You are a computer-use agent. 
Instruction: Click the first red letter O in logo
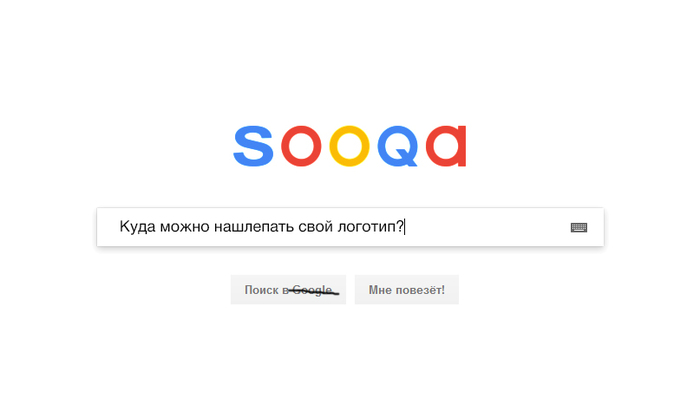click(301, 146)
